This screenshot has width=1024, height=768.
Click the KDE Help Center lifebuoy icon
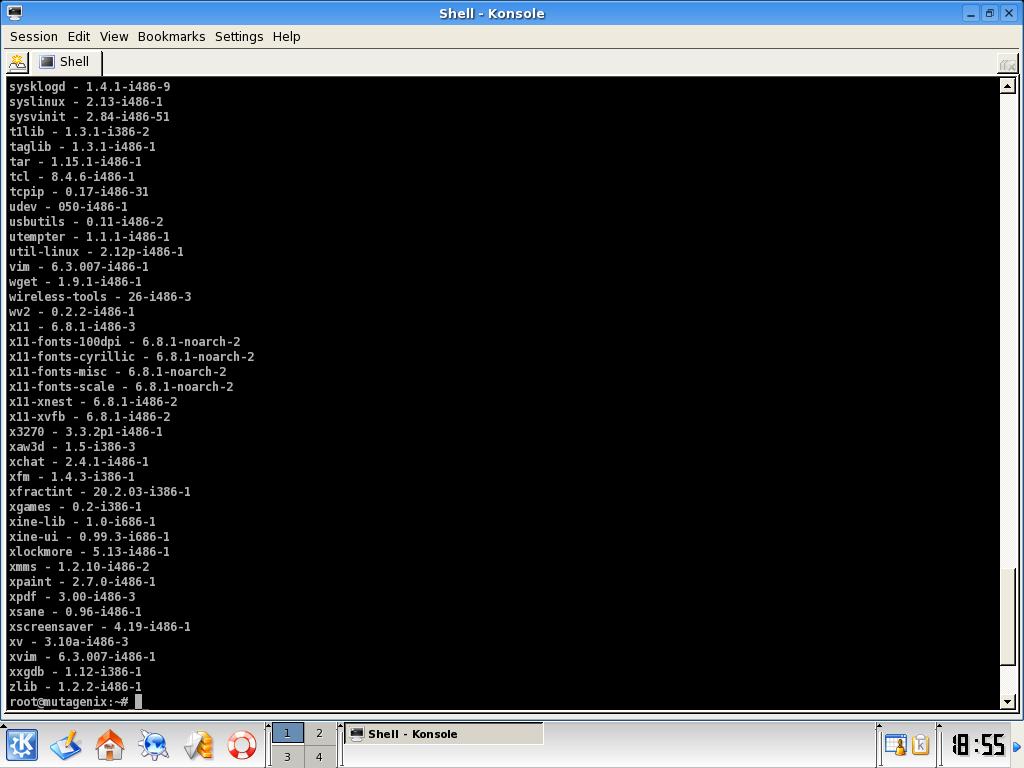pyautogui.click(x=242, y=745)
